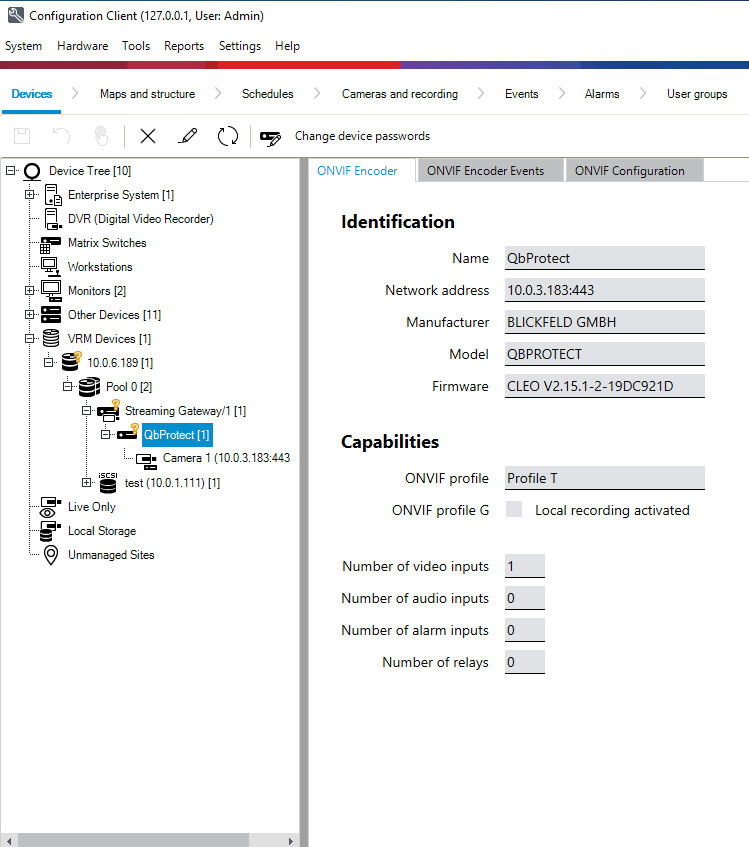
Task: Collapse the VRM Devices node
Action: pyautogui.click(x=30, y=339)
